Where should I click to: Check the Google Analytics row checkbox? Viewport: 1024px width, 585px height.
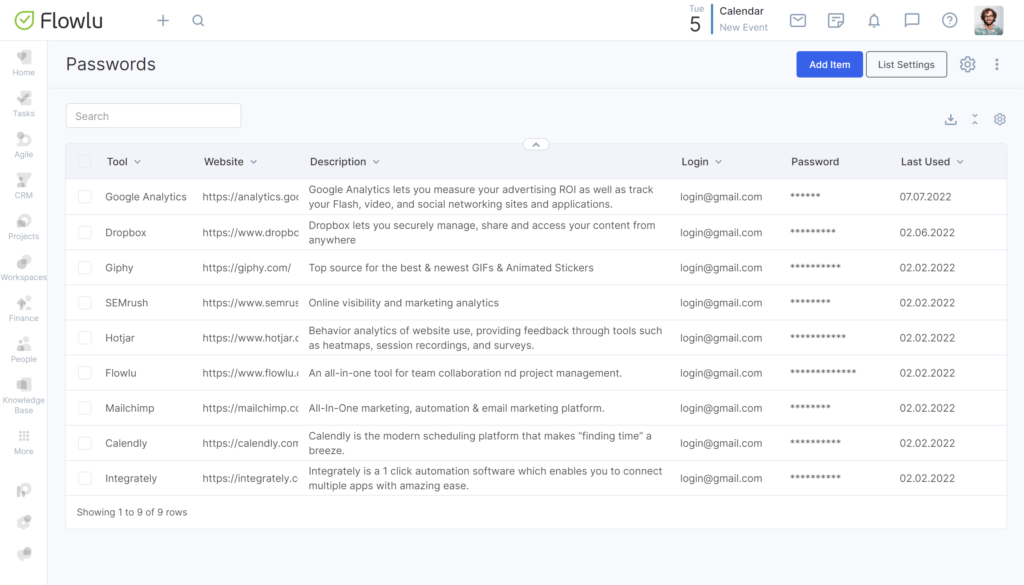[85, 197]
